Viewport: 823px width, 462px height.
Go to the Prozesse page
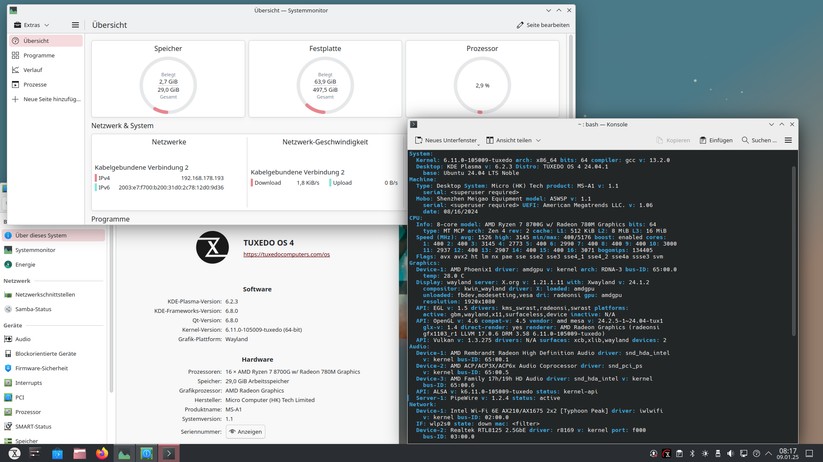coord(46,85)
